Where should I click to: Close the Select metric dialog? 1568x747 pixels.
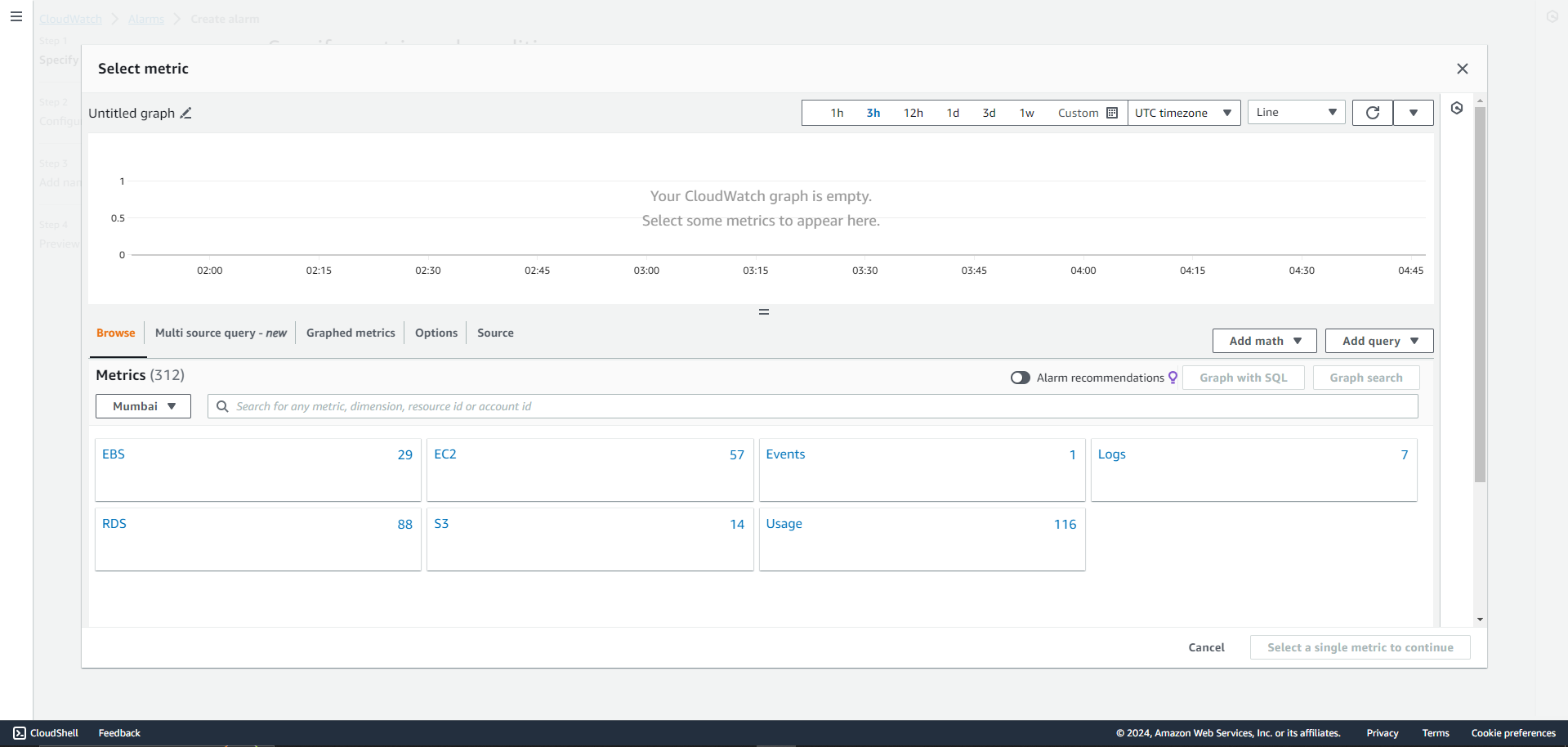coord(1463,69)
